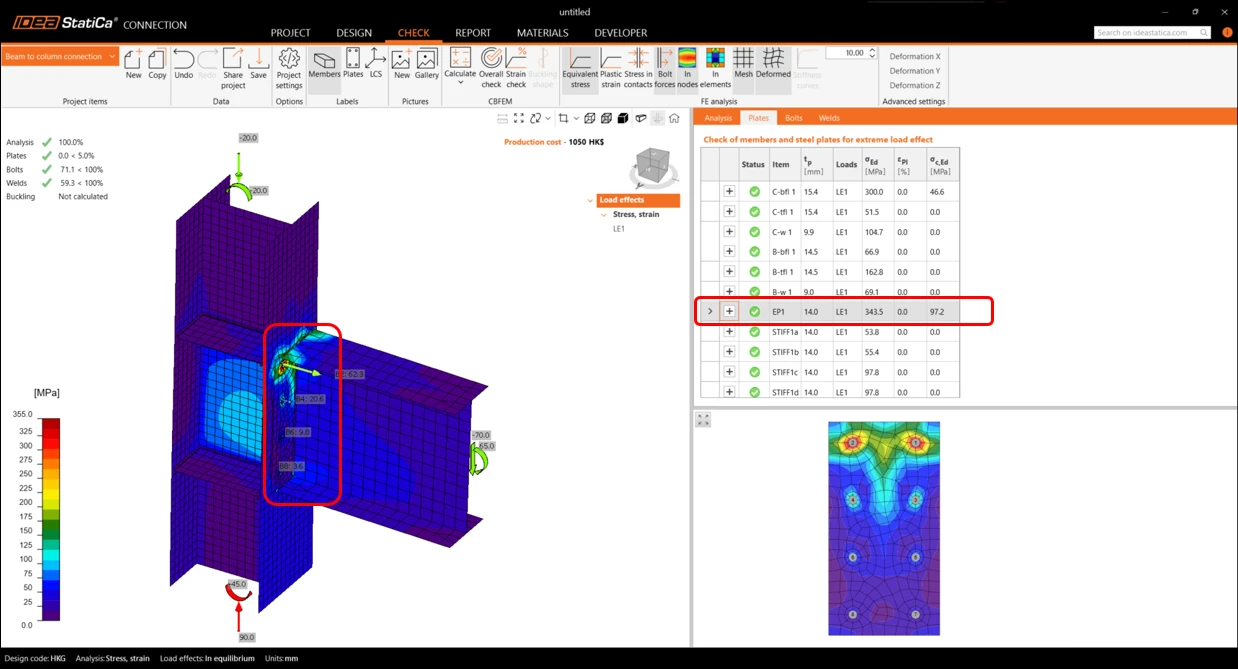Click Share project icon
Viewport: 1238px width, 669px height.
tap(233, 67)
